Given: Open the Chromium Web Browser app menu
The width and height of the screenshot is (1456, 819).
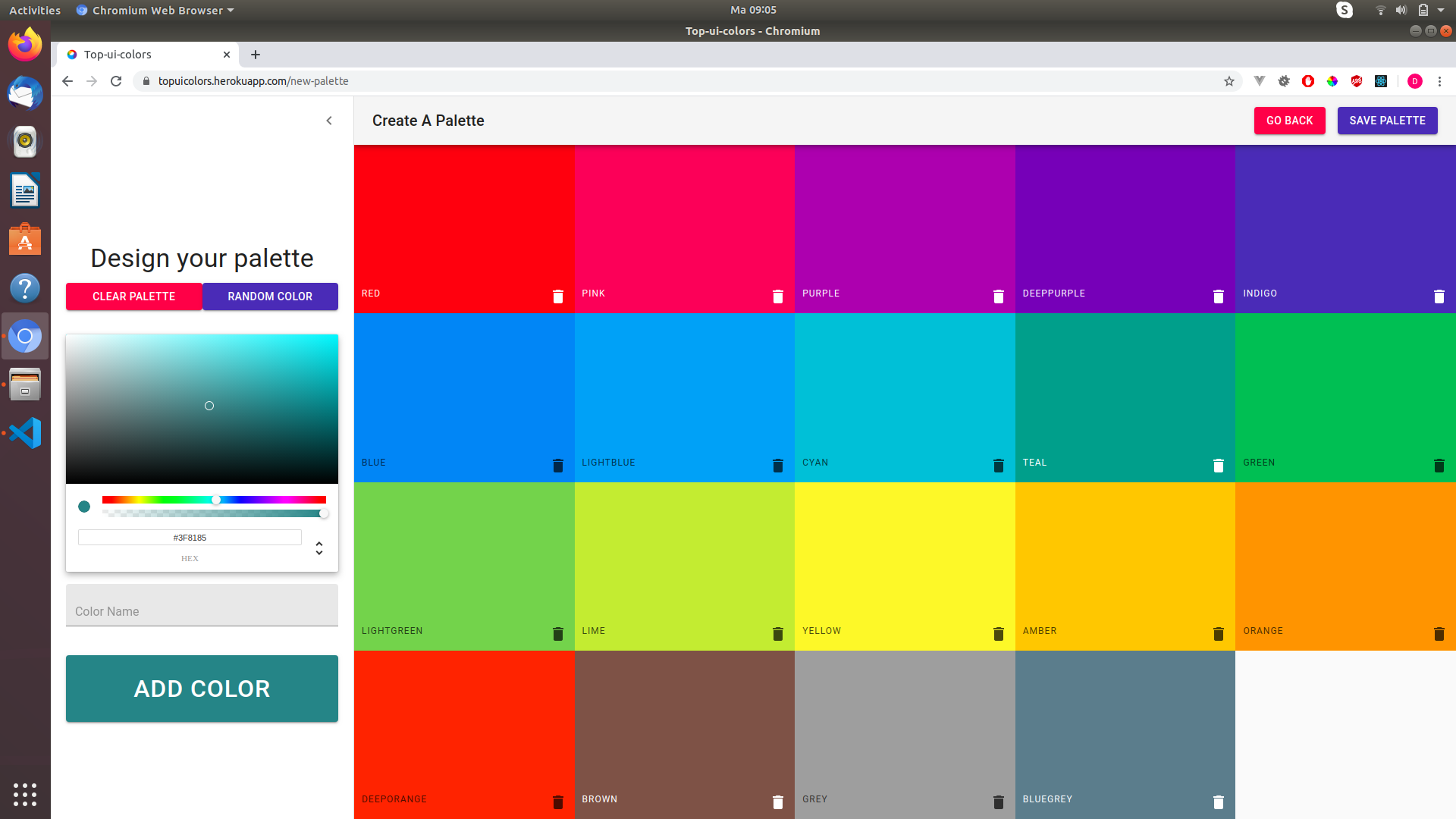Looking at the screenshot, I should click(155, 10).
